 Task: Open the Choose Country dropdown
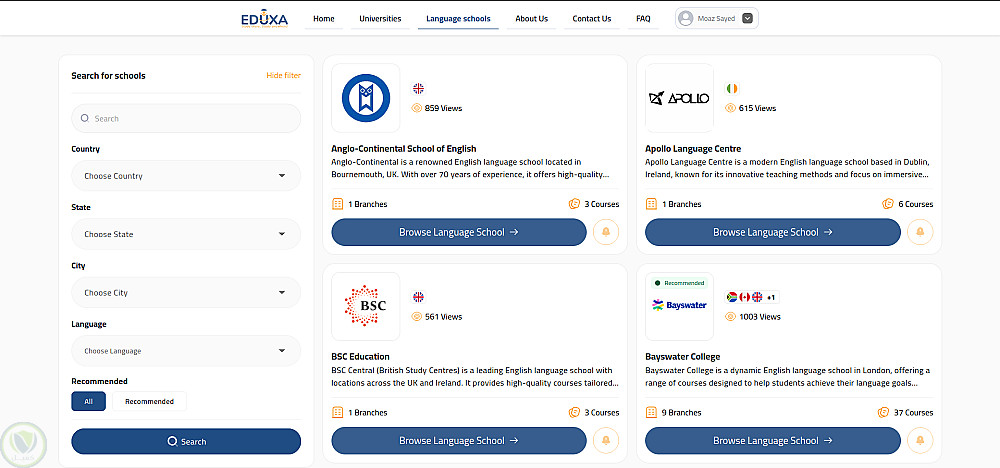pyautogui.click(x=185, y=176)
